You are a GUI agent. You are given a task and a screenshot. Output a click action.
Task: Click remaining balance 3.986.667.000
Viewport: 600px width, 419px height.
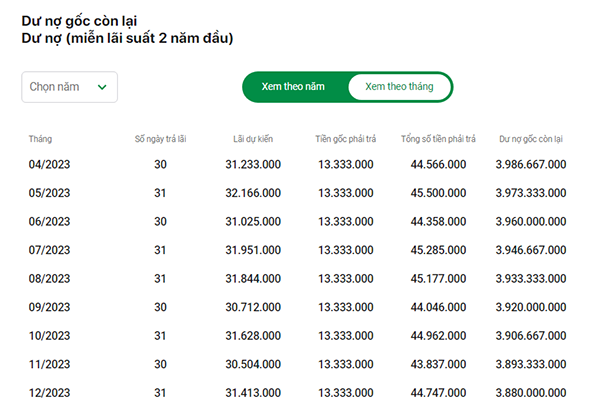tap(531, 164)
